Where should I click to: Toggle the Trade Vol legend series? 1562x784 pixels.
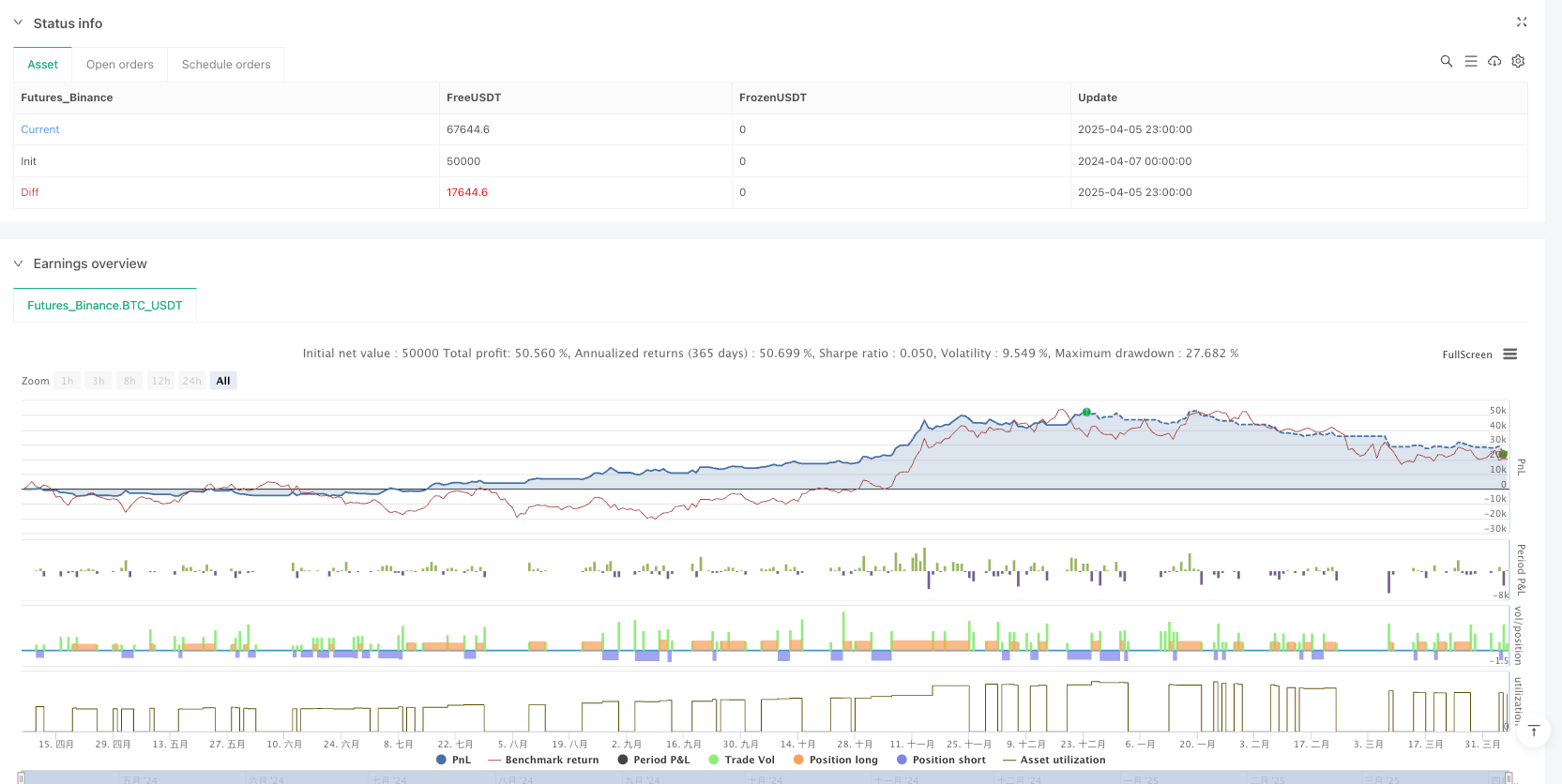tap(742, 760)
